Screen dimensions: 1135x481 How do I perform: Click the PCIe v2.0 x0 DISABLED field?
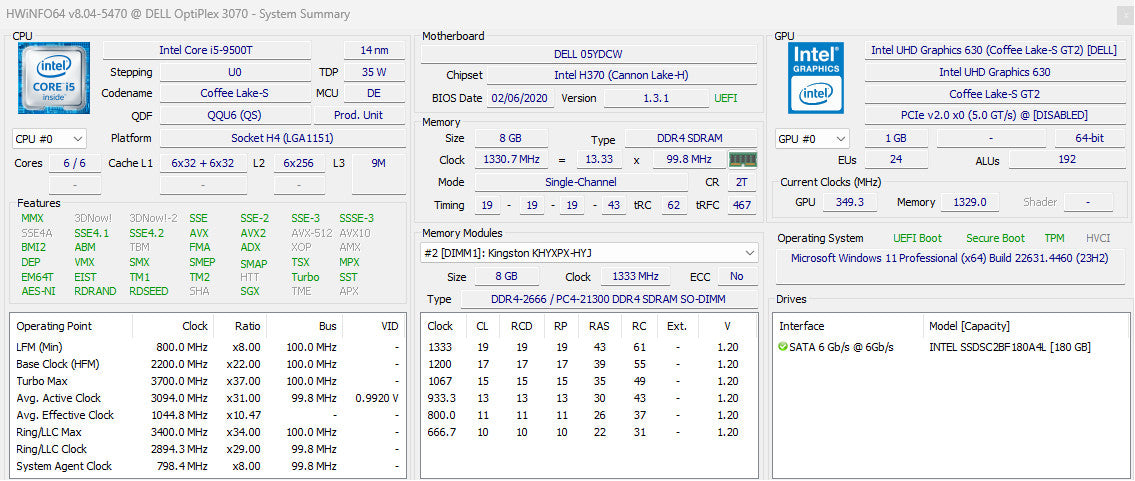[x=996, y=115]
